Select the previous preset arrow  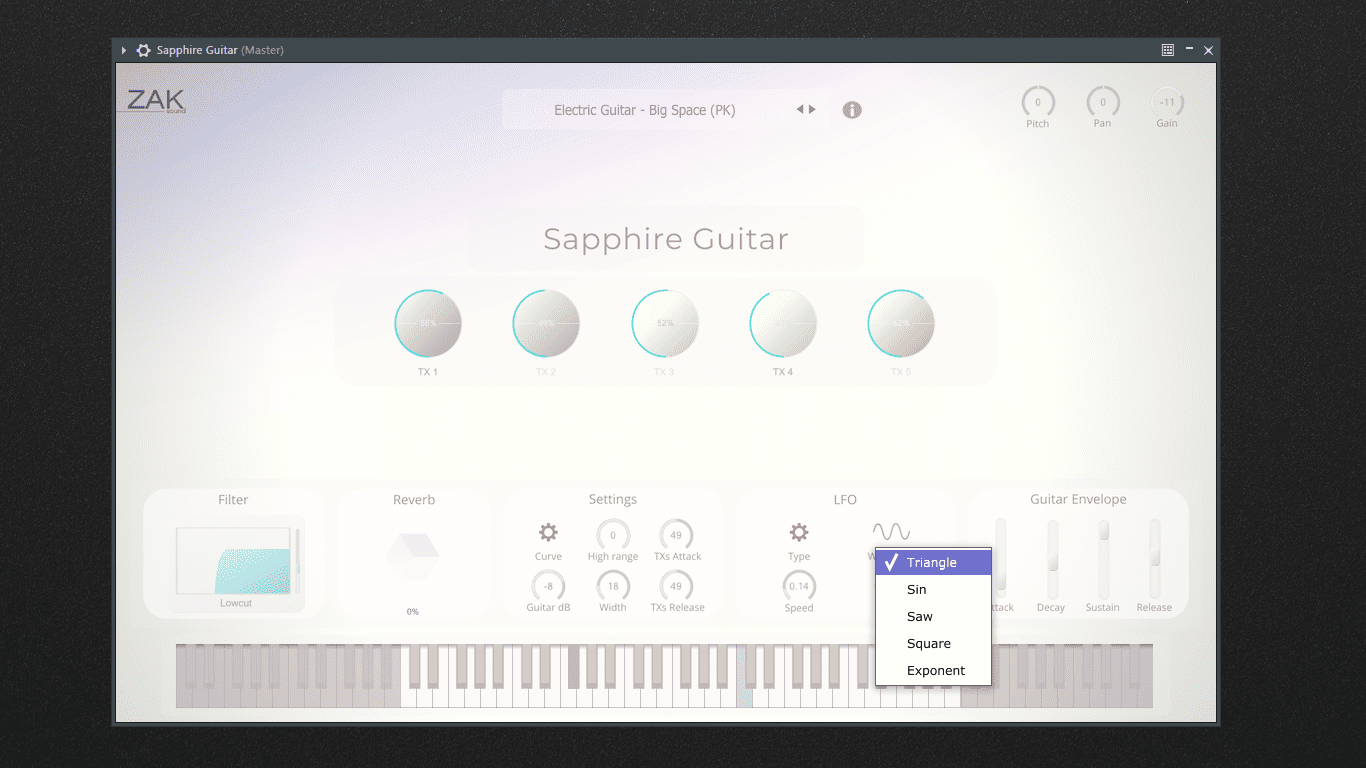tap(800, 110)
